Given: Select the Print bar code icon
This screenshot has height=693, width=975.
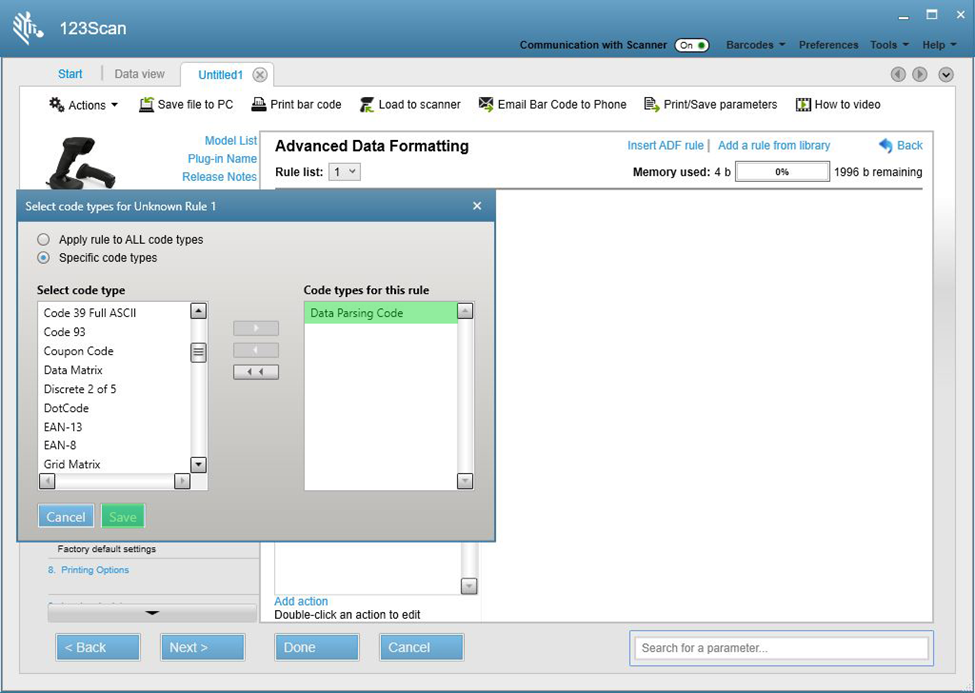Looking at the screenshot, I should [x=259, y=104].
